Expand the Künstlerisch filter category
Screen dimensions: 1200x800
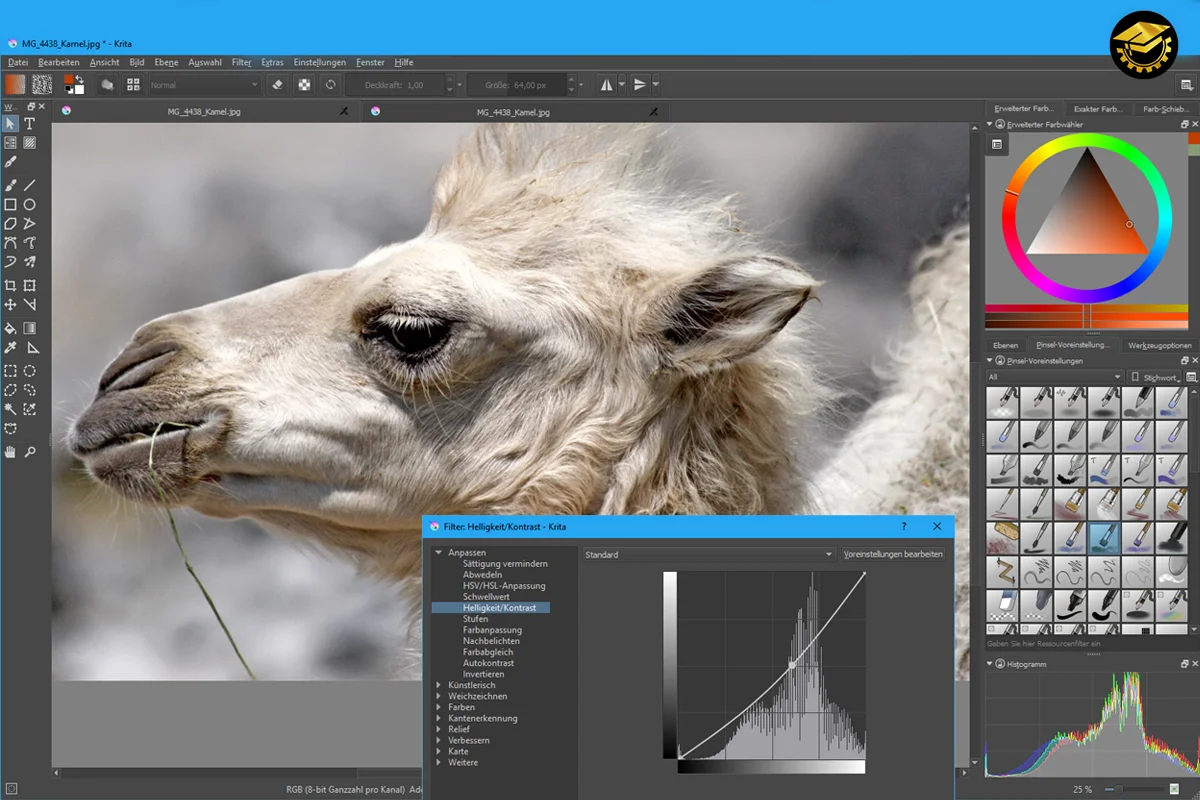439,685
